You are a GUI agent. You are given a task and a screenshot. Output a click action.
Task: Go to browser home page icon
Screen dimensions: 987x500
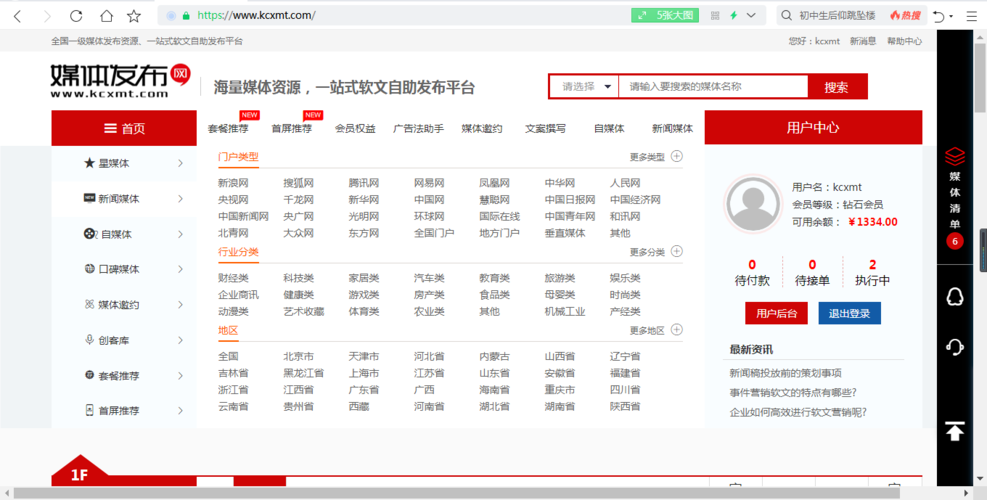[107, 16]
